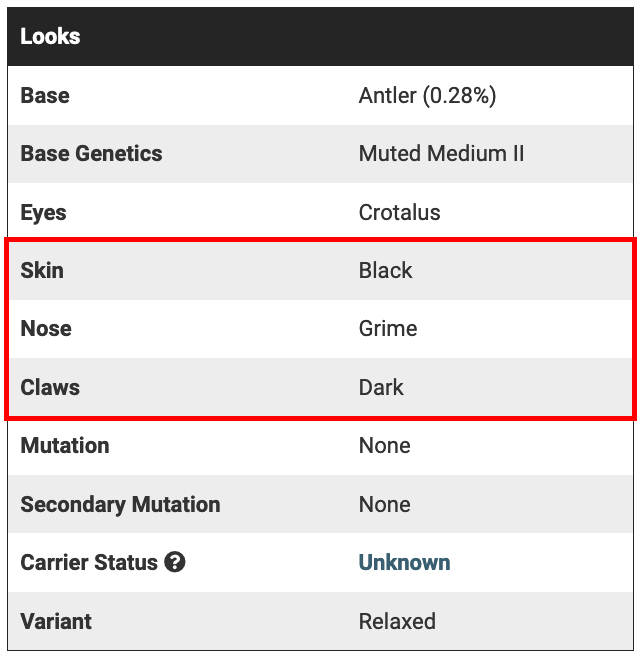This screenshot has height=658, width=642.
Task: Select the Skin row label
Action: point(42,270)
